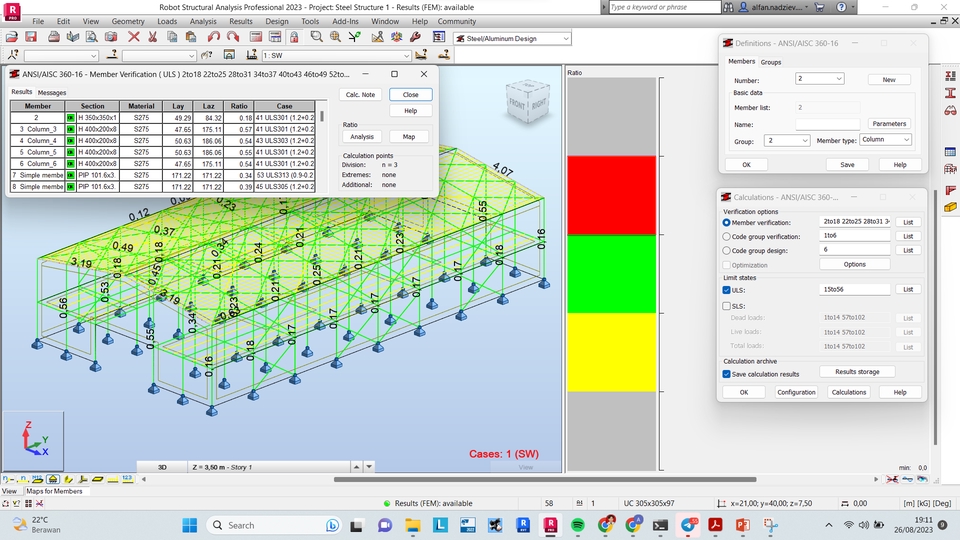Open the load case '1 : SW' dropdown
This screenshot has width=960, height=540.
(405, 55)
